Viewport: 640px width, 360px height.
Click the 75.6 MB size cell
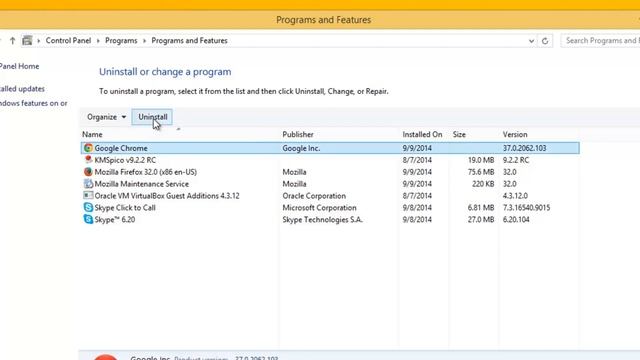click(x=481, y=172)
